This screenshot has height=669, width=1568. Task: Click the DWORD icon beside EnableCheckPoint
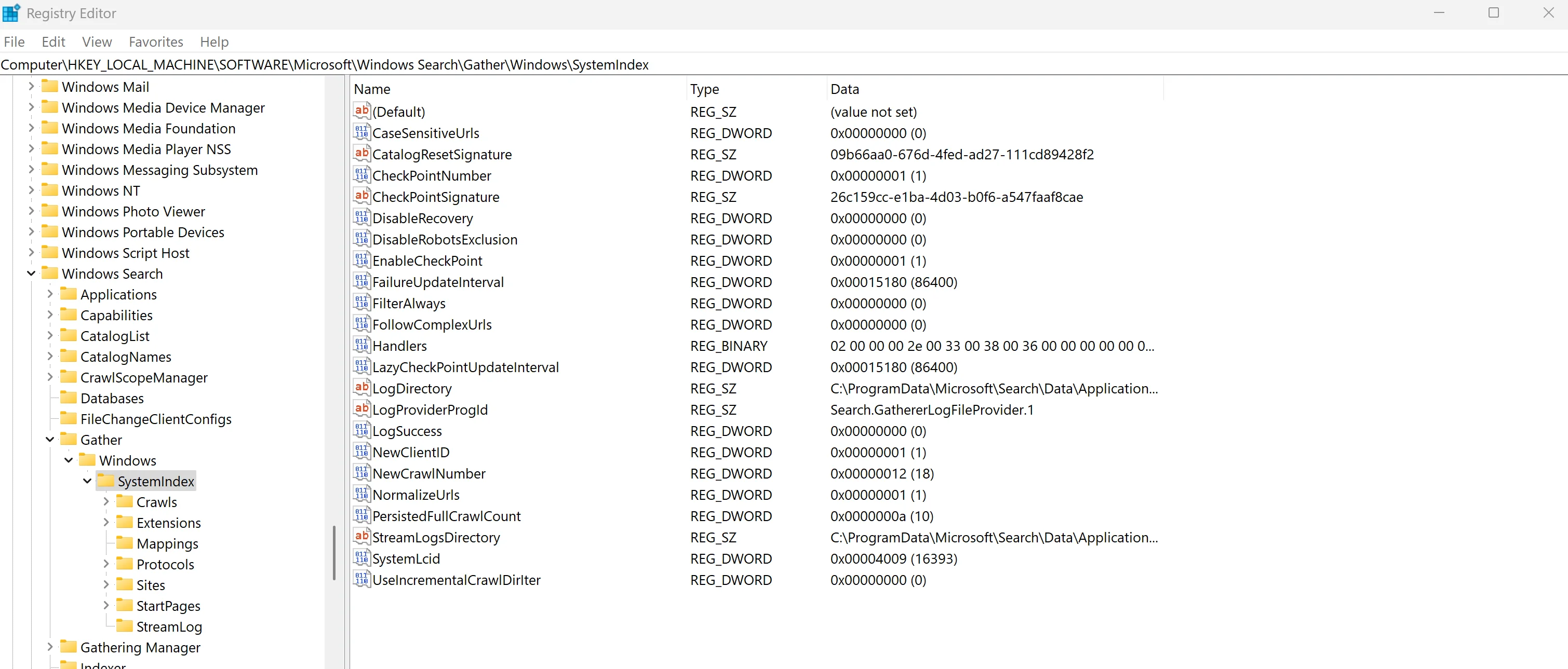point(361,260)
